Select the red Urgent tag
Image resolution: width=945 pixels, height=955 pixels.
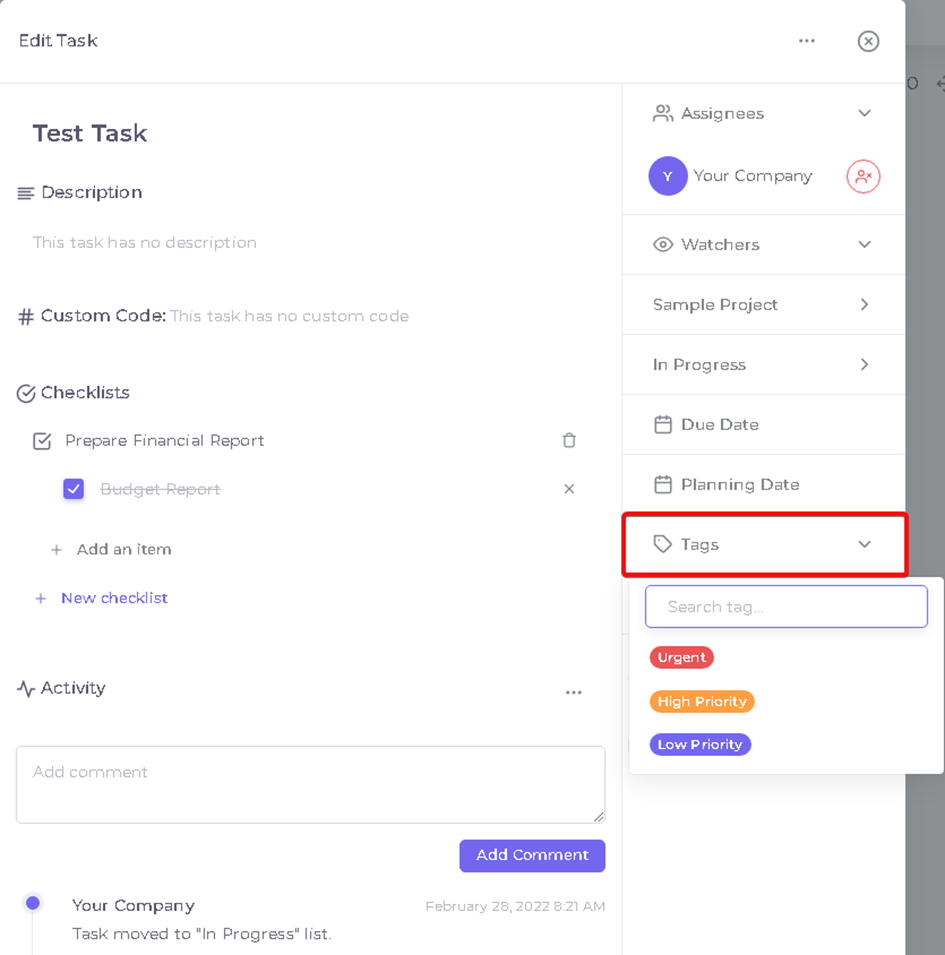[x=681, y=658]
